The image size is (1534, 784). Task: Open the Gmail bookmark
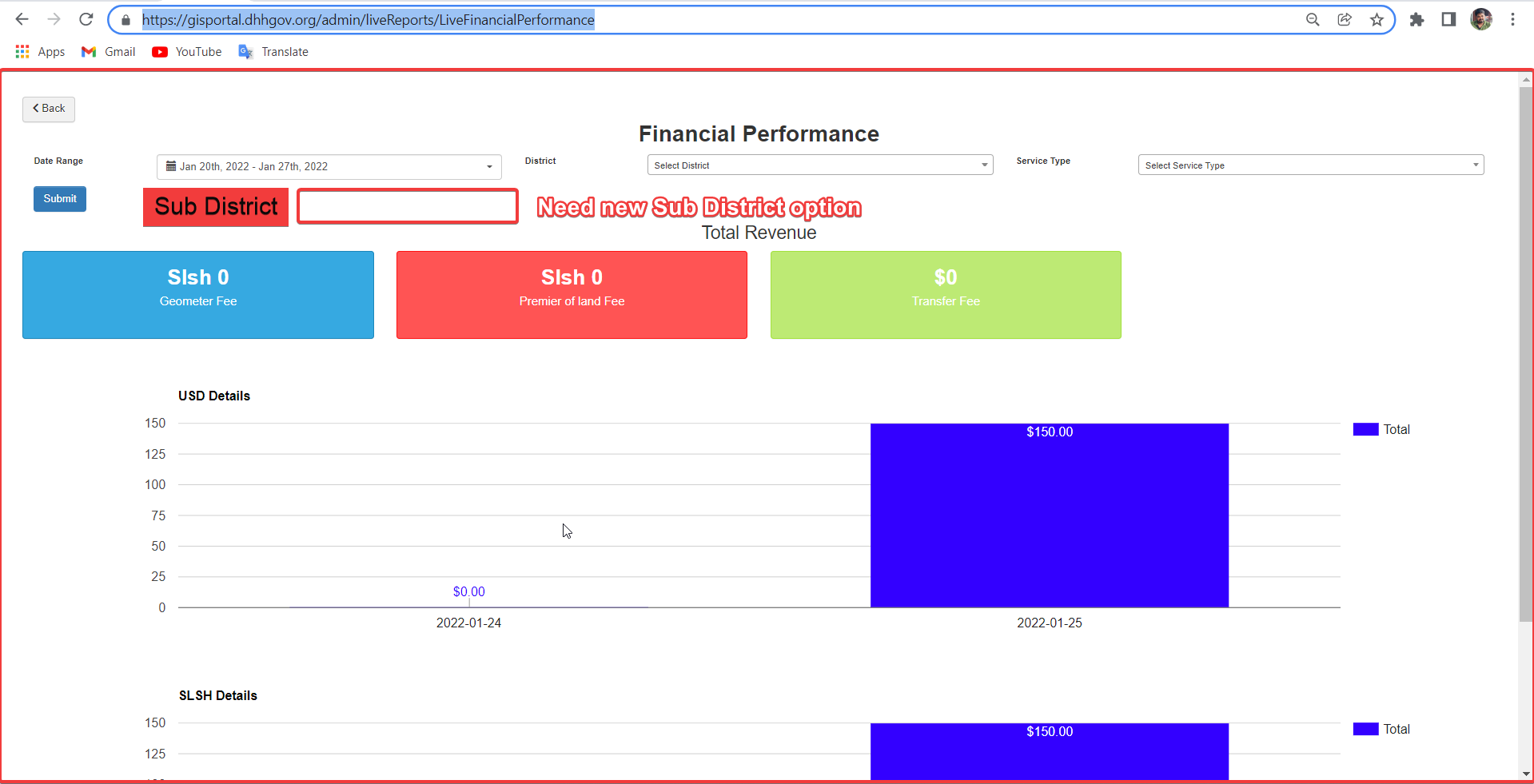[x=109, y=52]
